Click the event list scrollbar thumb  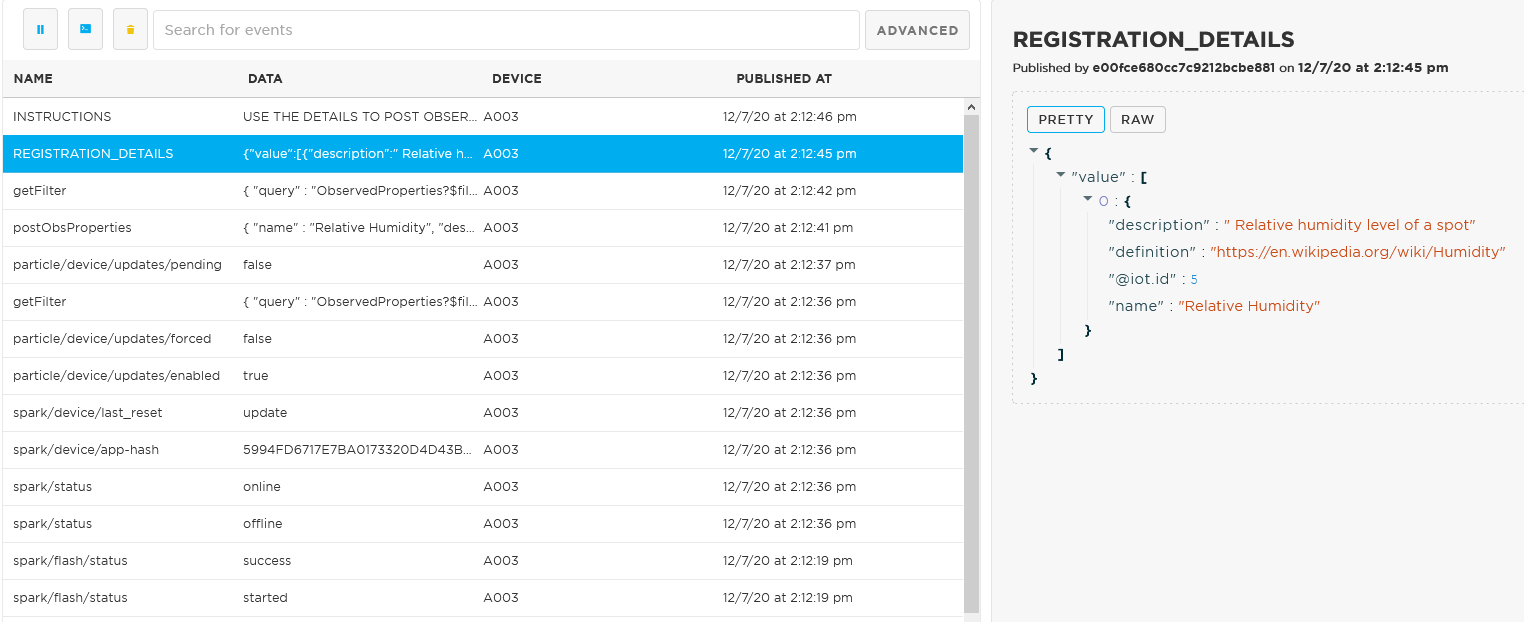point(971,363)
